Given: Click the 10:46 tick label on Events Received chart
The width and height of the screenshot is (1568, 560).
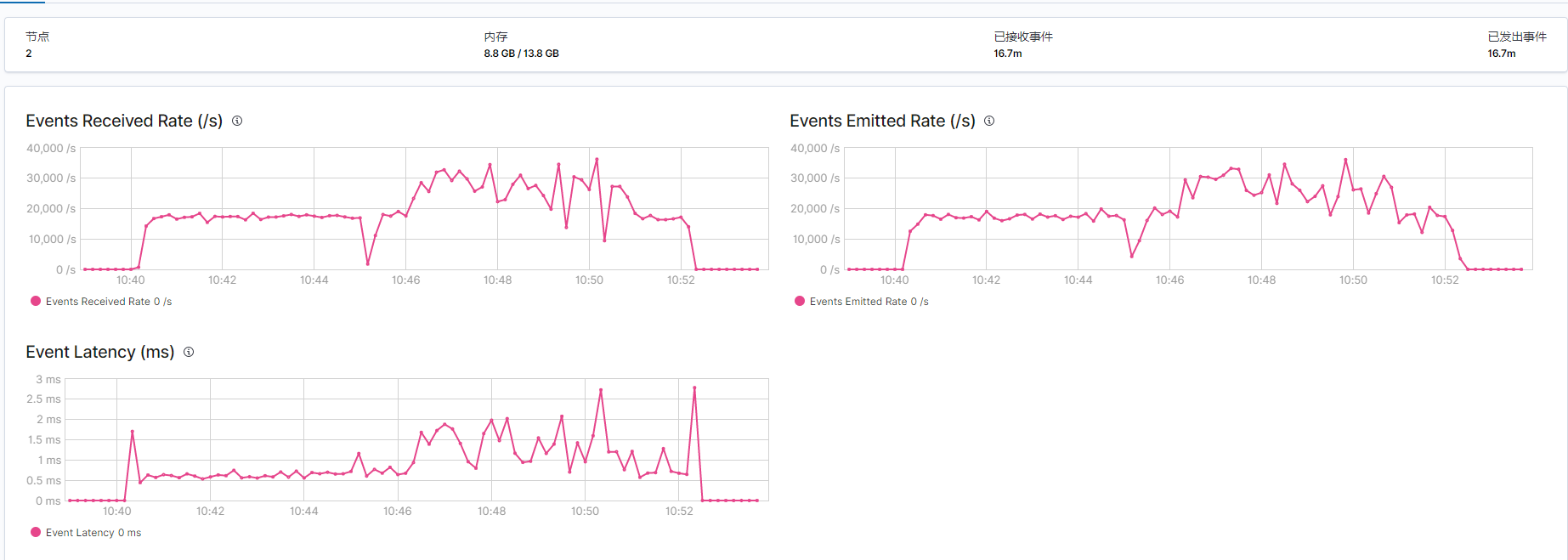Looking at the screenshot, I should [x=405, y=280].
